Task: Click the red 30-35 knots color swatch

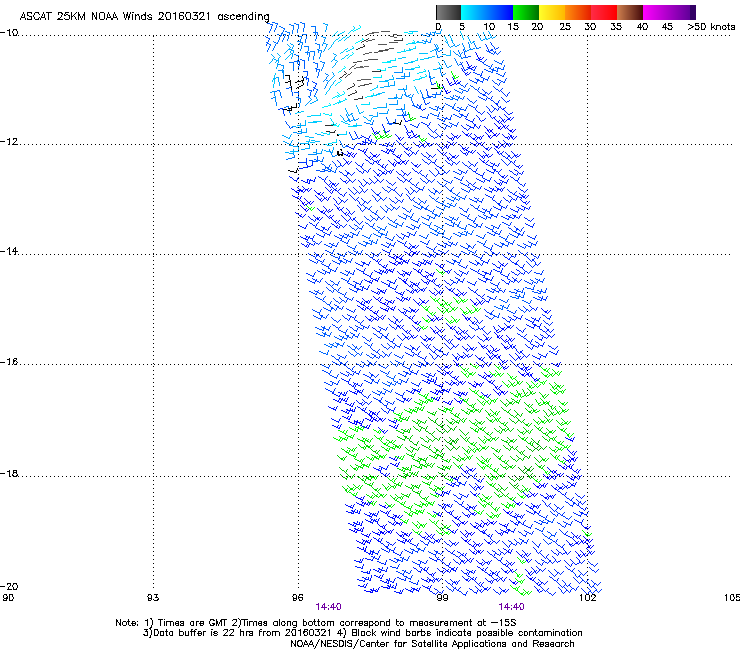Action: [604, 12]
